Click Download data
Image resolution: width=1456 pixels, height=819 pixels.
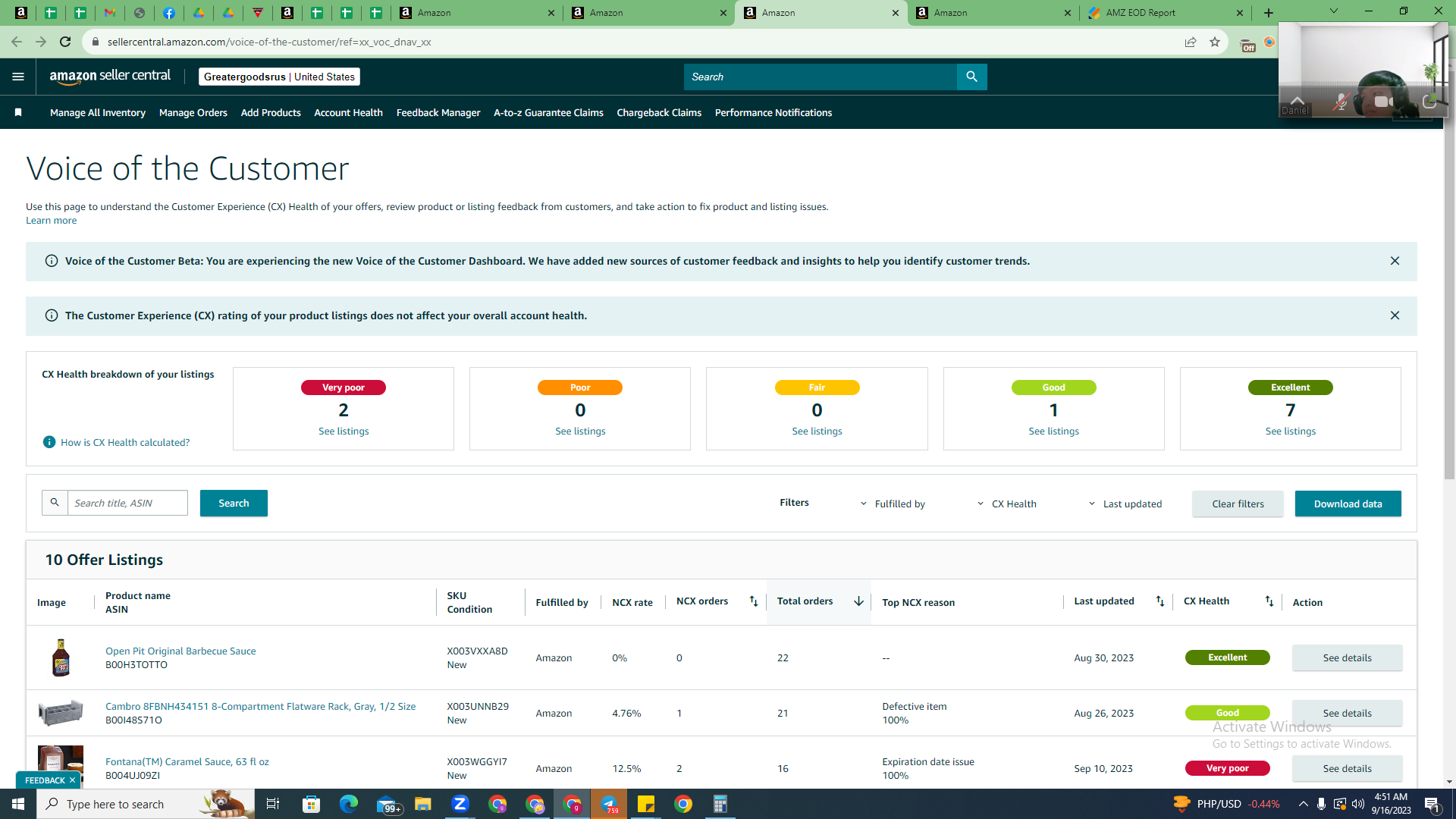point(1348,504)
